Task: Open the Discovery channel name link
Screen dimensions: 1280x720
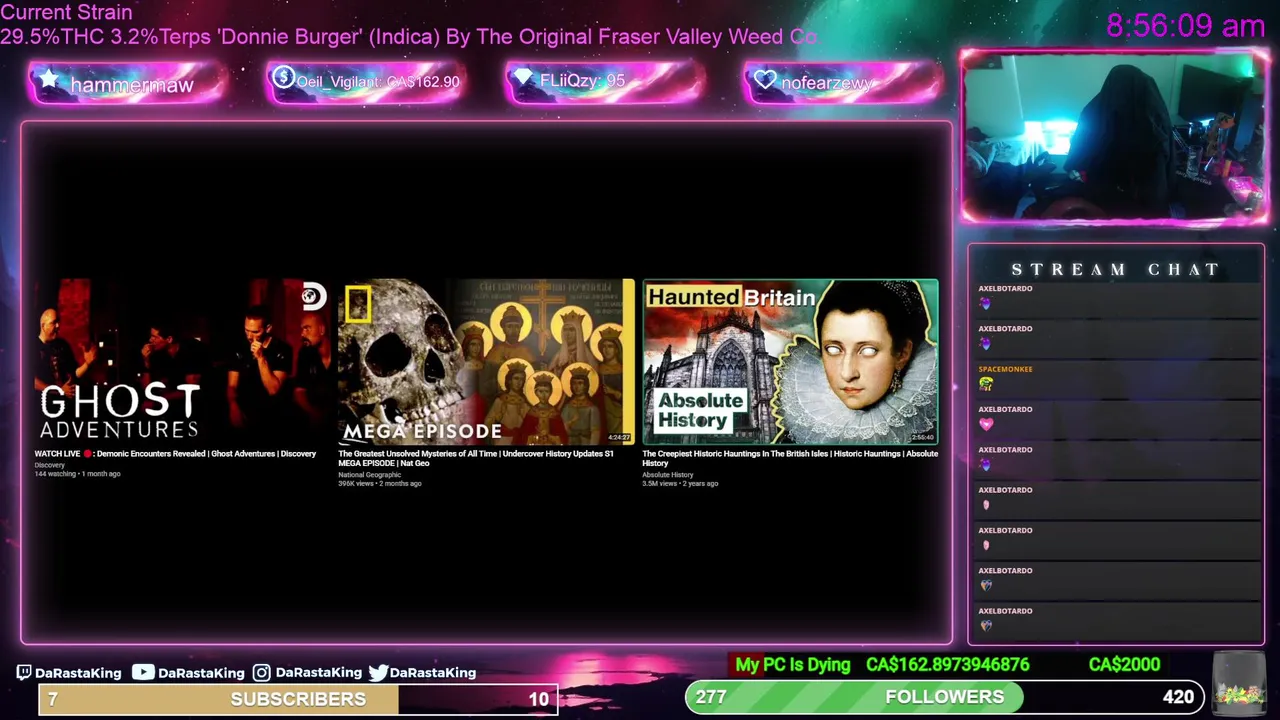Action: 50,465
